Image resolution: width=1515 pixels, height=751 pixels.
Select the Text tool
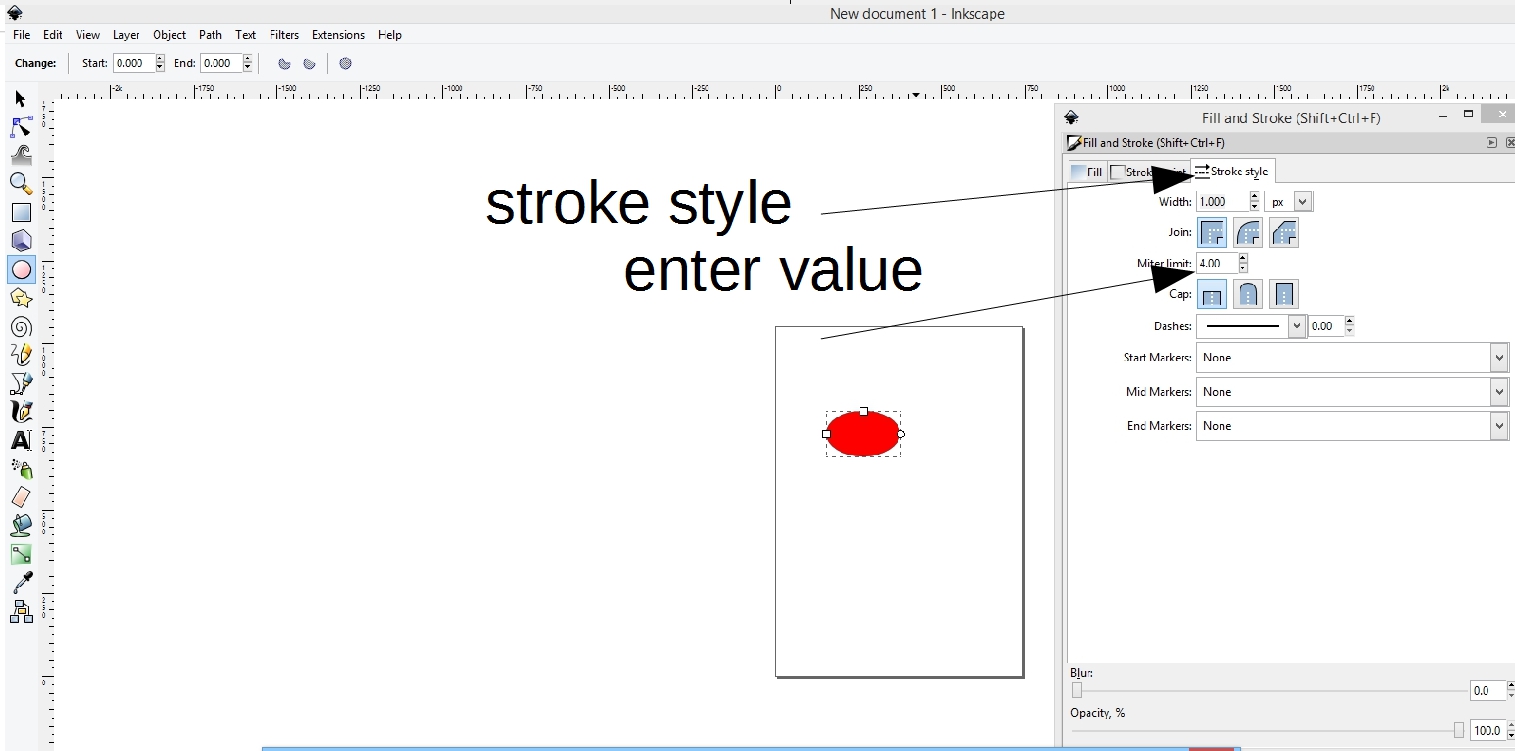20,440
